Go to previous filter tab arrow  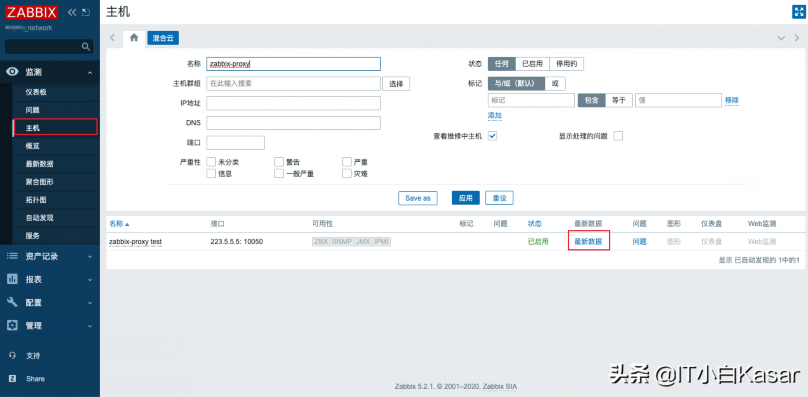click(112, 38)
